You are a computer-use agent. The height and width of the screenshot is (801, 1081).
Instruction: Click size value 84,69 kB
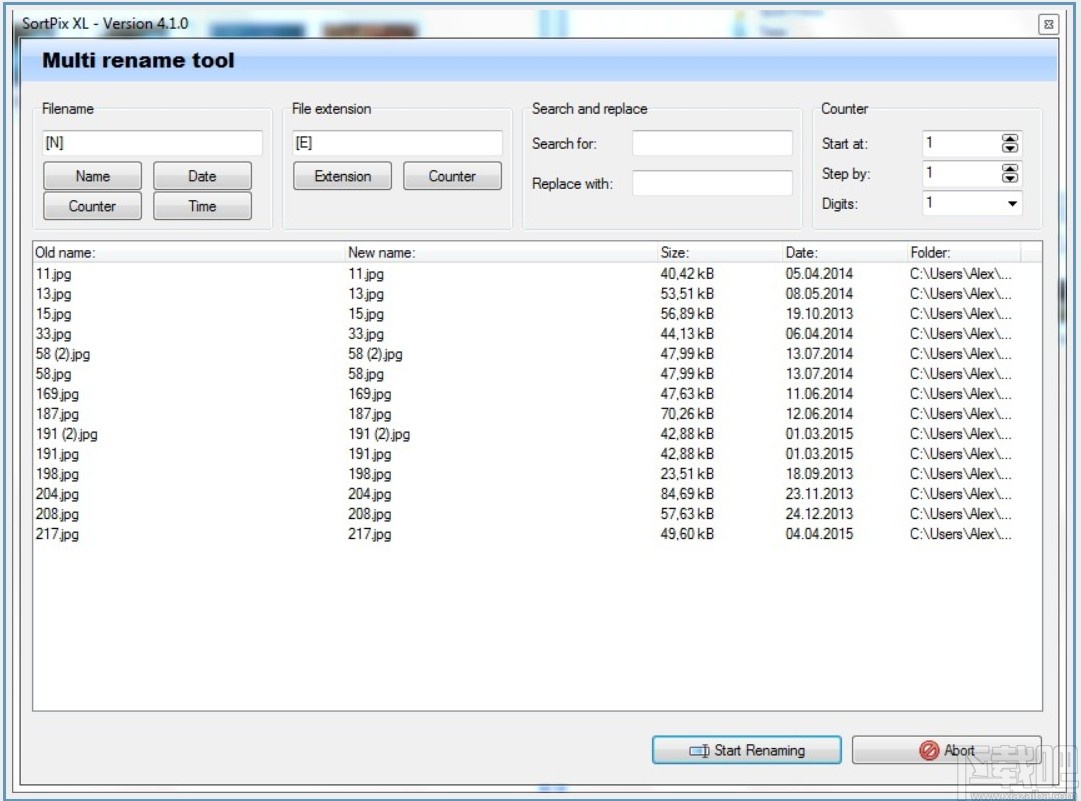click(x=687, y=494)
